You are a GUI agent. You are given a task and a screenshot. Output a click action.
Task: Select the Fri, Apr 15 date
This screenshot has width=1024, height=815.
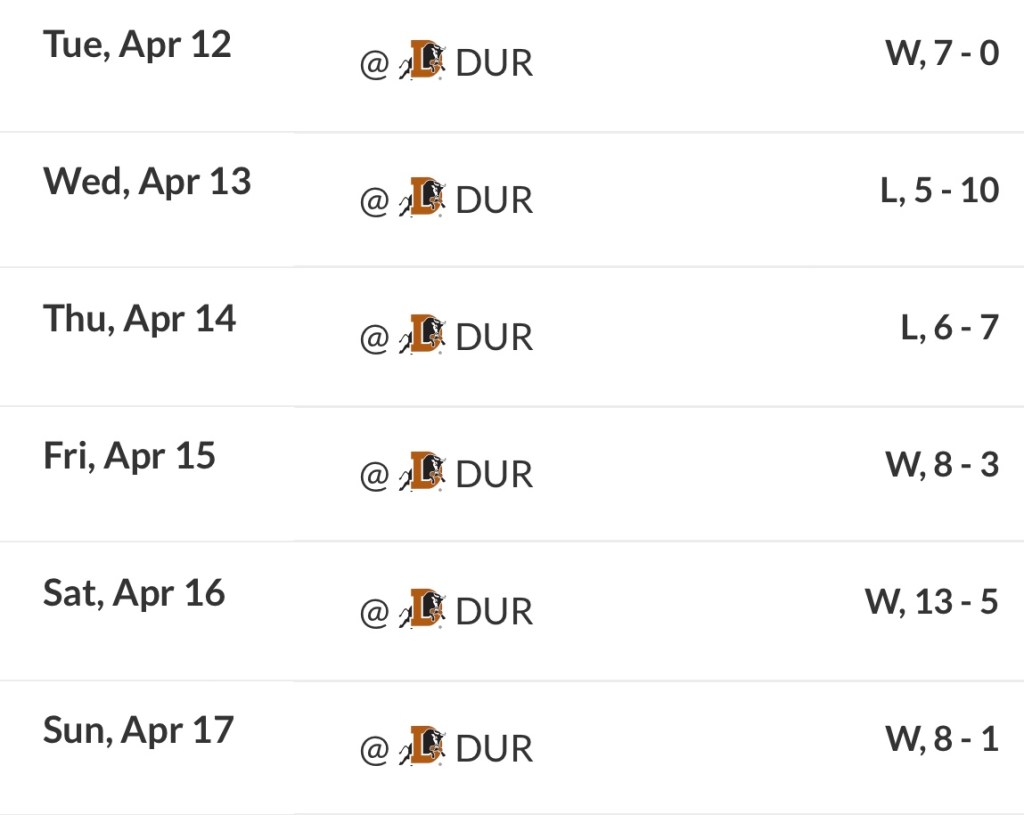[129, 456]
